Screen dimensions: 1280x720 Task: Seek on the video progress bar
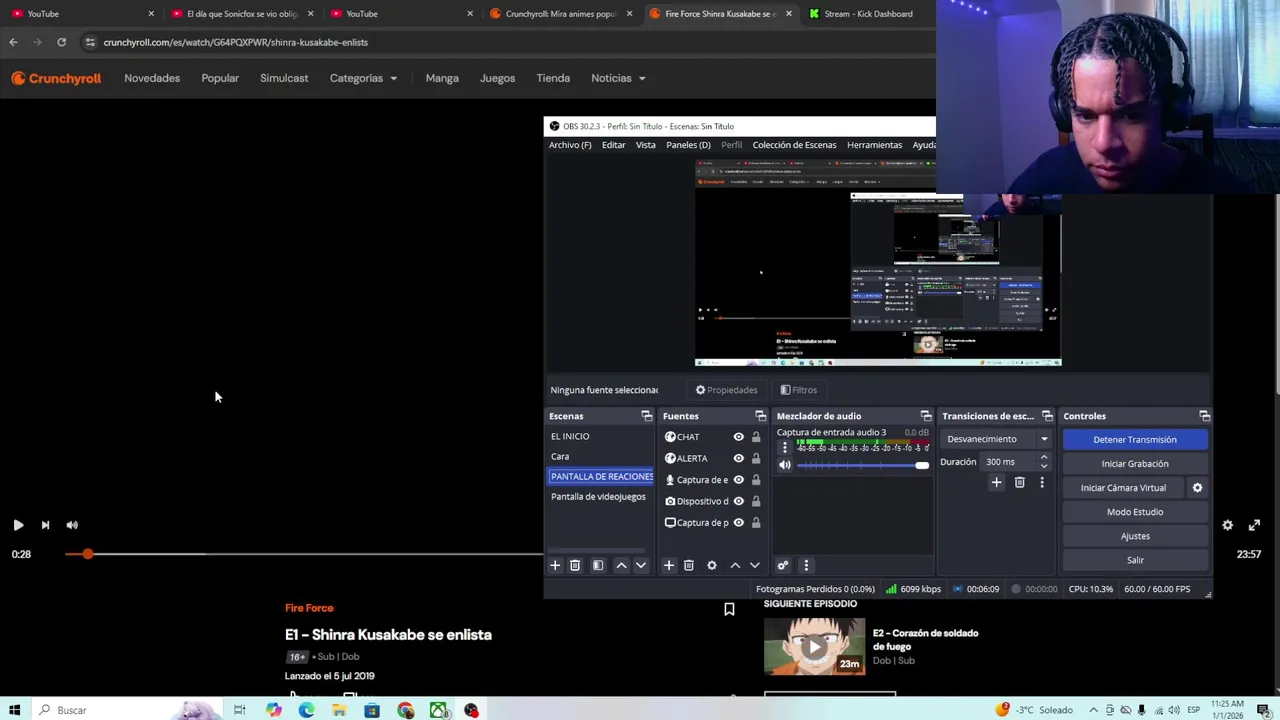(x=305, y=554)
